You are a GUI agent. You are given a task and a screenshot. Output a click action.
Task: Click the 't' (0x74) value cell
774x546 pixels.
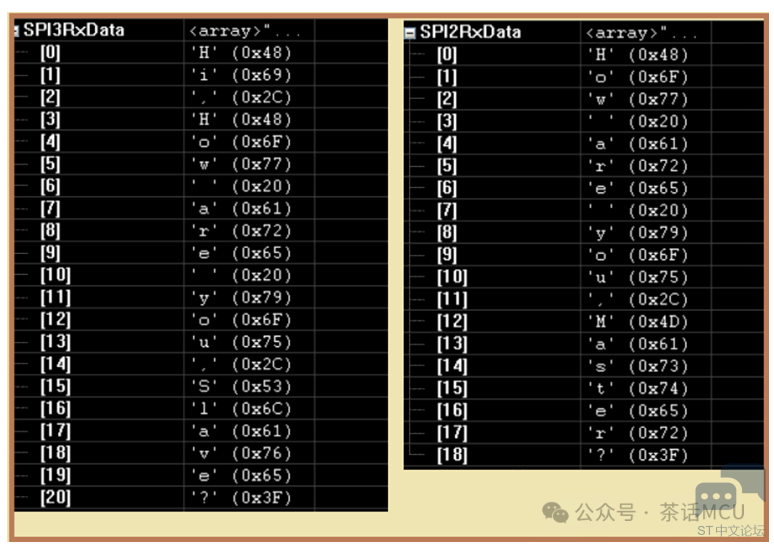tap(637, 388)
